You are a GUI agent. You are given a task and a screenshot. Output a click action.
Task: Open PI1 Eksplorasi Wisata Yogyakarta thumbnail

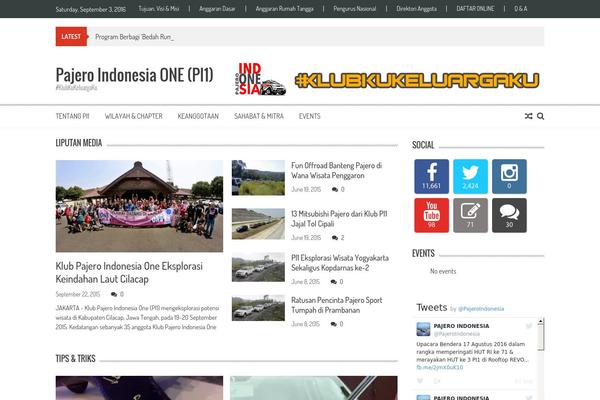pyautogui.click(x=258, y=267)
